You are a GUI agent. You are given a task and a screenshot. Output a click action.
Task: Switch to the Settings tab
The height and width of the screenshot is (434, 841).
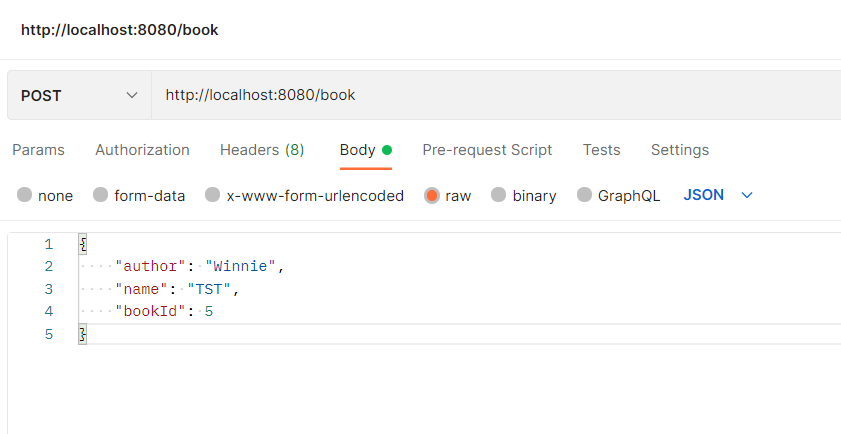coord(680,150)
